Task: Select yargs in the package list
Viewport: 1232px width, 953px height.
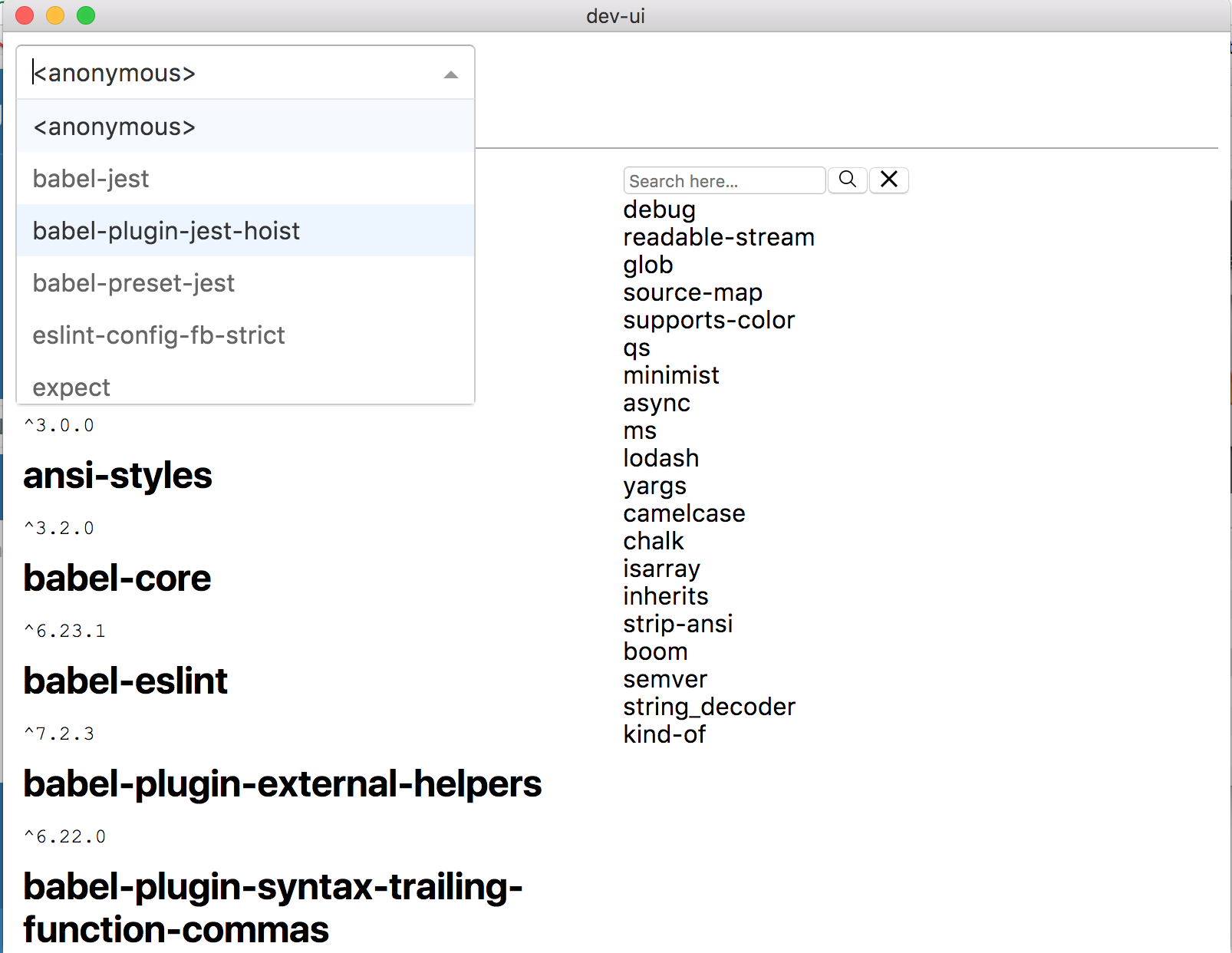Action: [x=654, y=486]
